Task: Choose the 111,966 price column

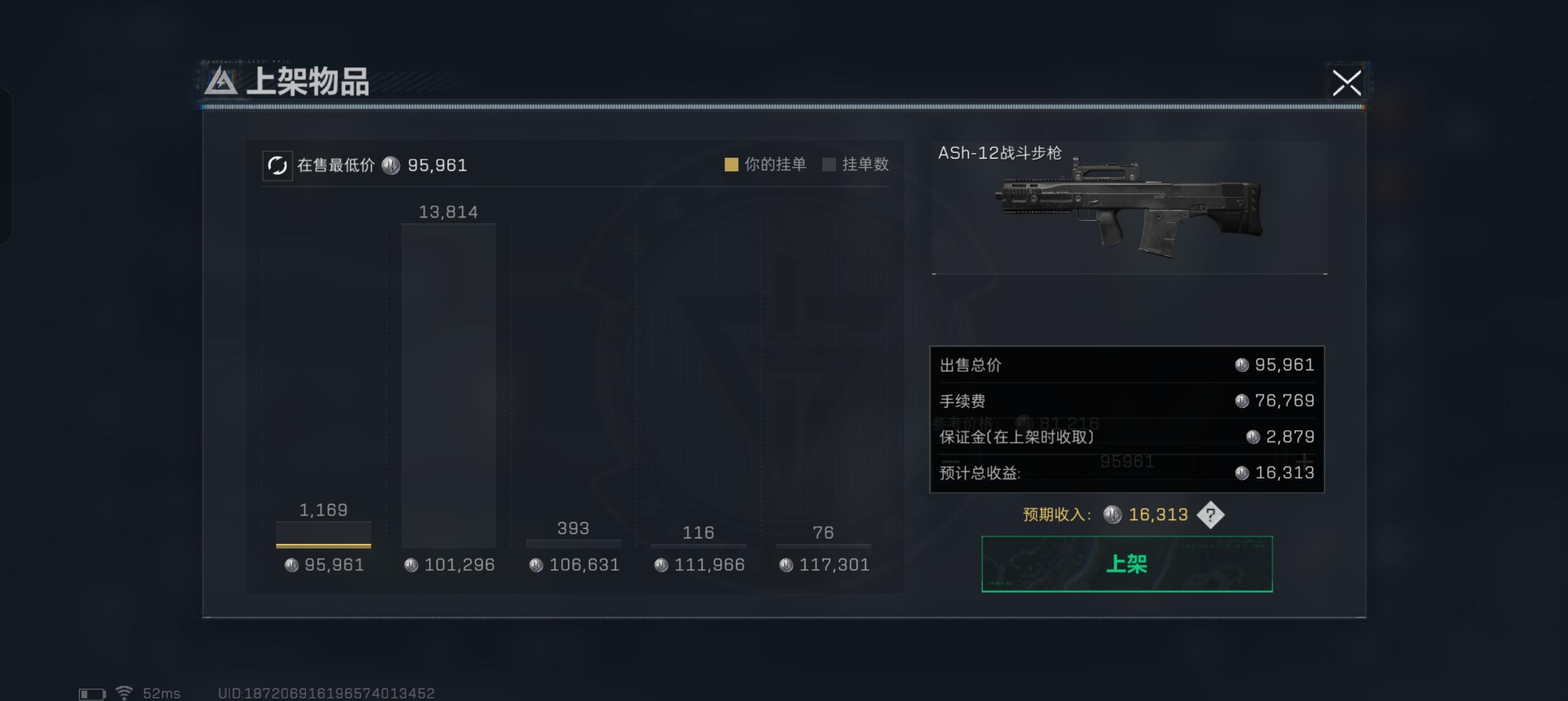Action: 698,546
